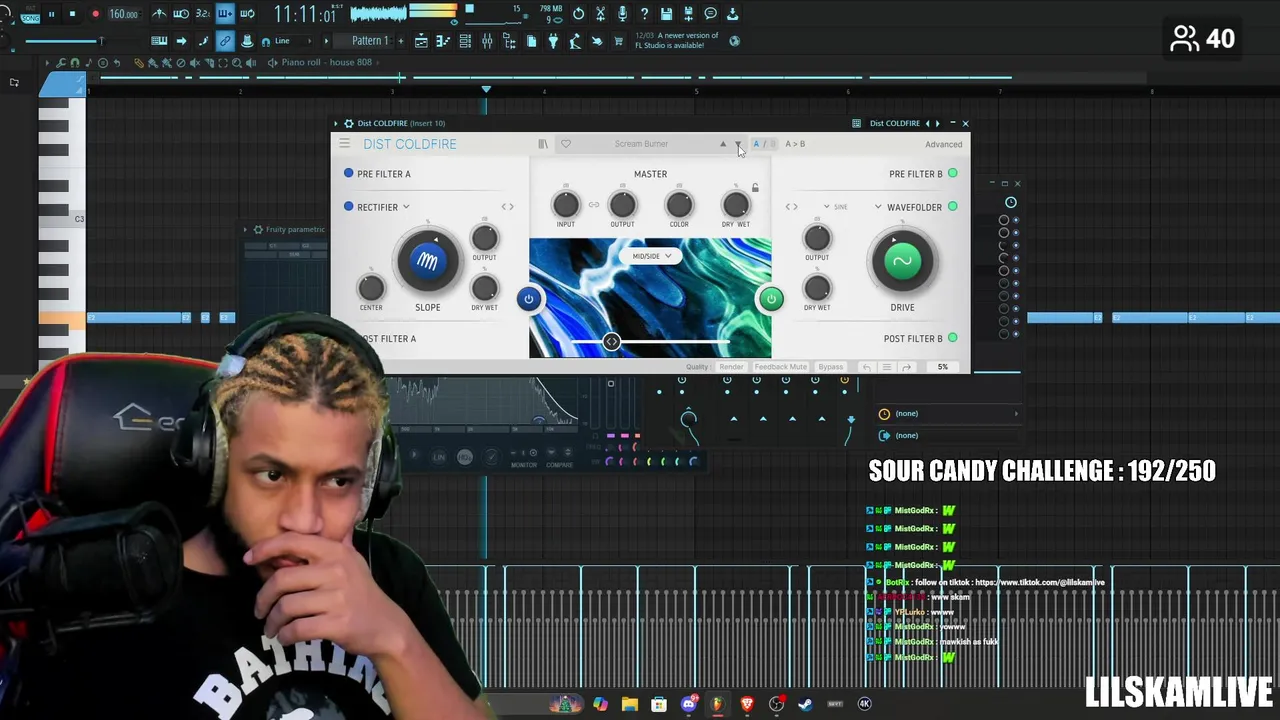Toggle POST FILTER B on
1280x720 pixels.
[x=953, y=338]
